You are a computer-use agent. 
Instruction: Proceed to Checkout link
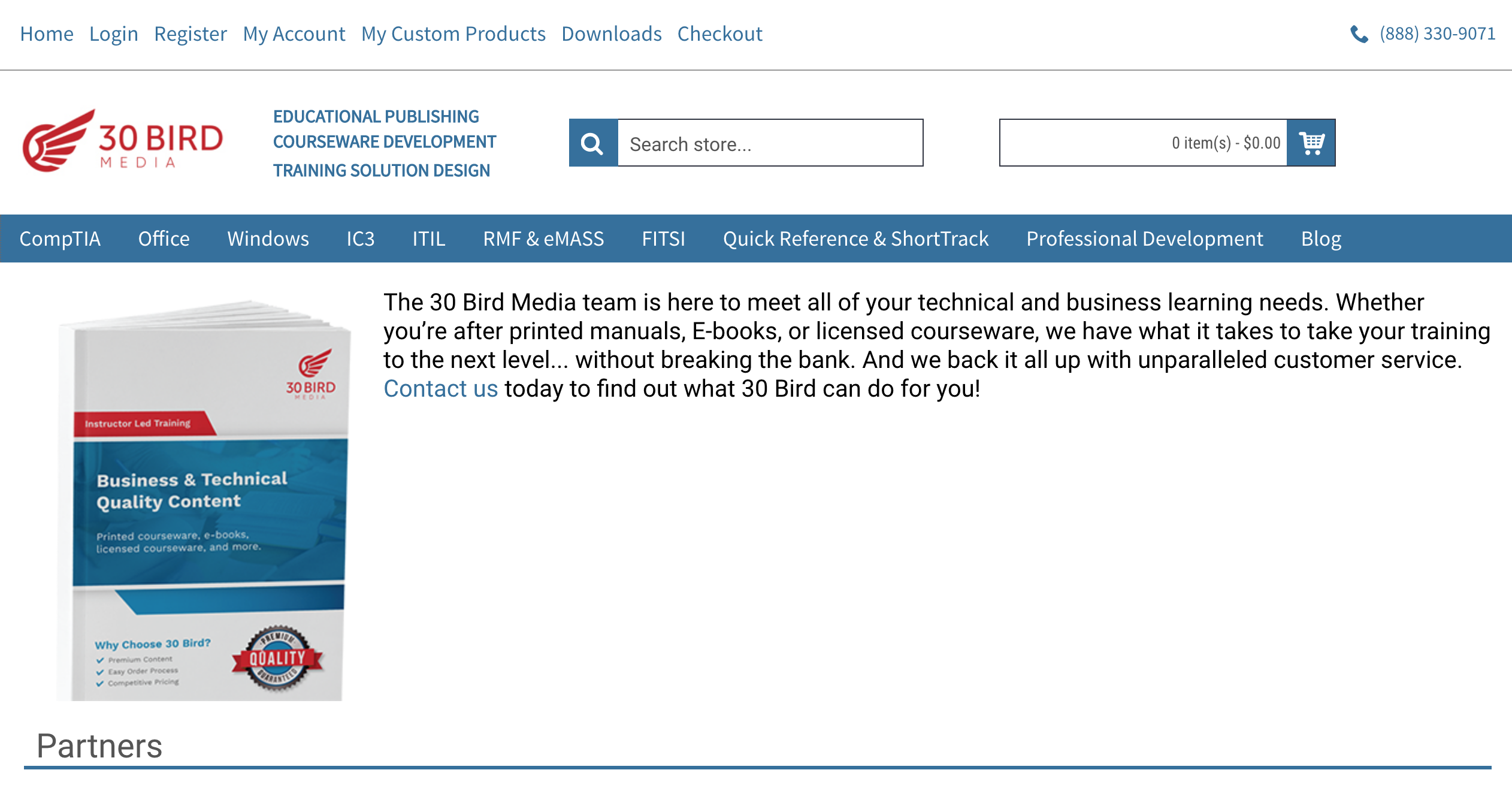720,34
